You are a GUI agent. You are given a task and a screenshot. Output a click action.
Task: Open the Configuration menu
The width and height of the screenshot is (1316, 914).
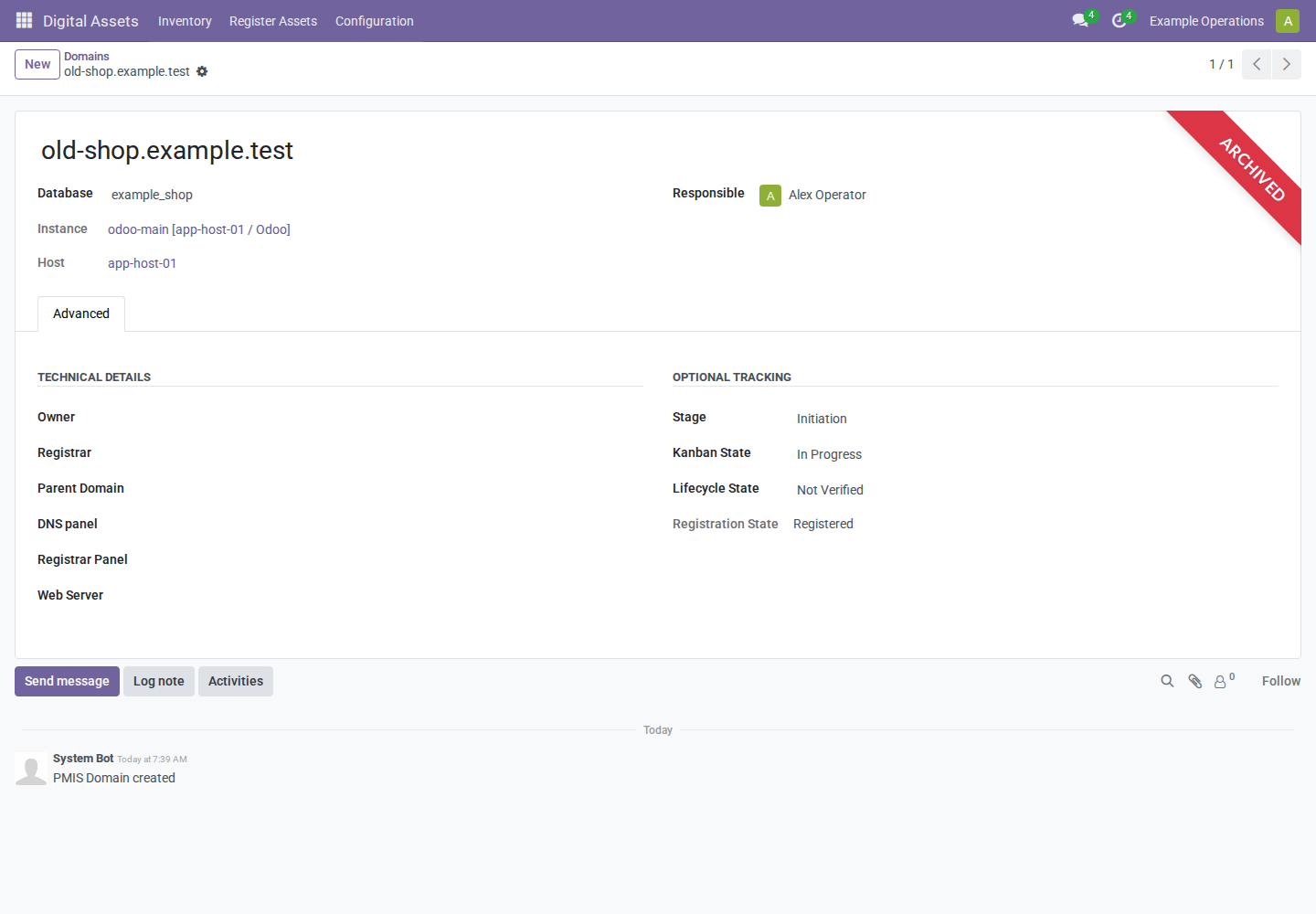375,21
